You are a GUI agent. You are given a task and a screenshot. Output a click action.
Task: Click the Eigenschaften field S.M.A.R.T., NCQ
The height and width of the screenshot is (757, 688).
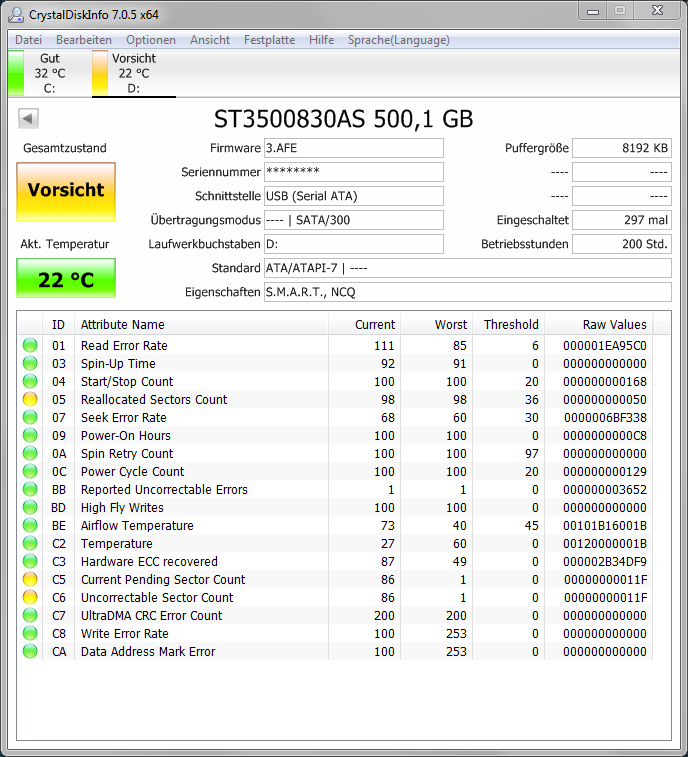coord(467,292)
